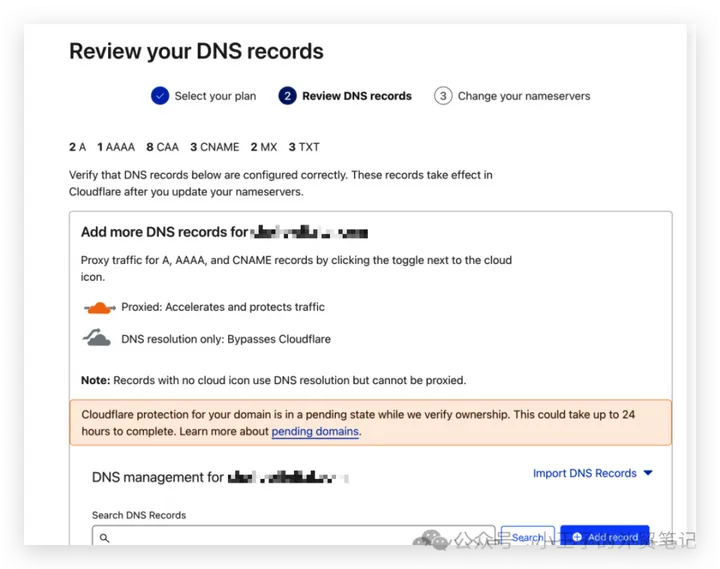Focus the Search DNS Records field
Image resolution: width=720 pixels, height=569 pixels.
(x=293, y=536)
